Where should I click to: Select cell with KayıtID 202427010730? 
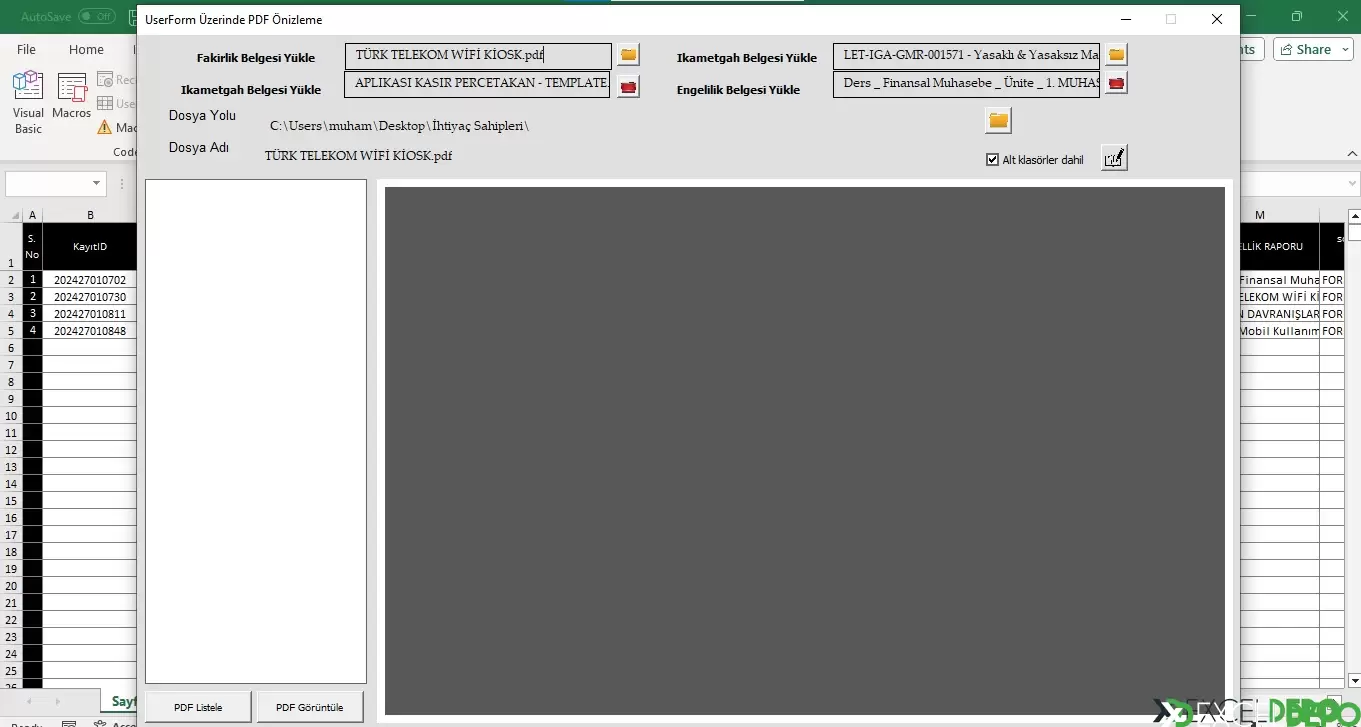click(90, 297)
